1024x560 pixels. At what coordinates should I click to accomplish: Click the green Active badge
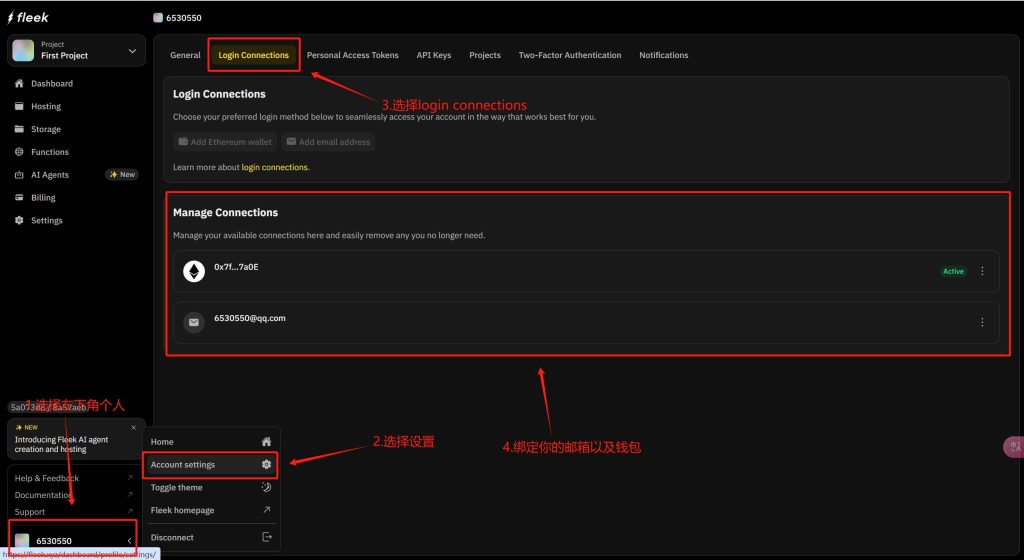coord(953,271)
